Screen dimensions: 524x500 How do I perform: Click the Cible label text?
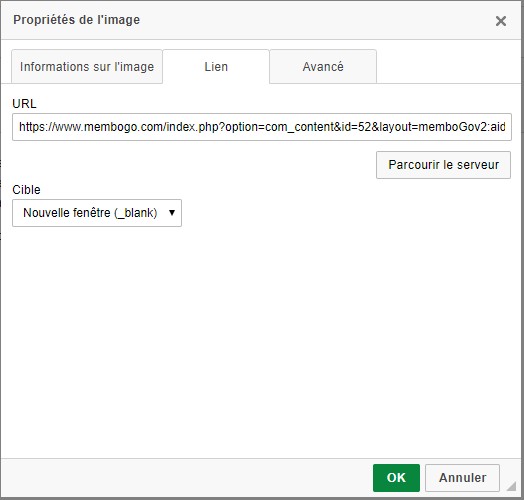(26, 190)
